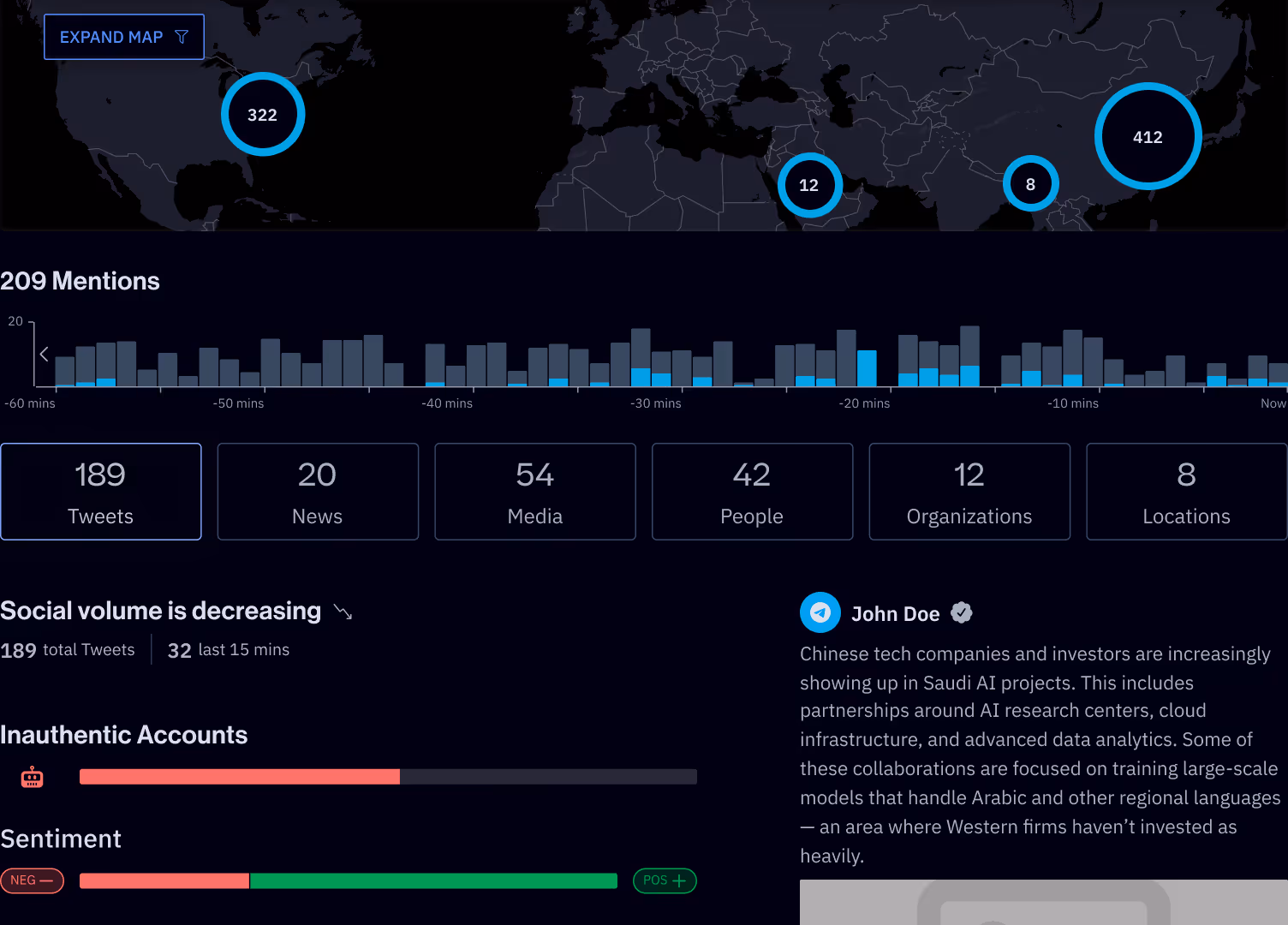Click the post image thumbnail under the text
1288x925 pixels.
coord(1044,902)
